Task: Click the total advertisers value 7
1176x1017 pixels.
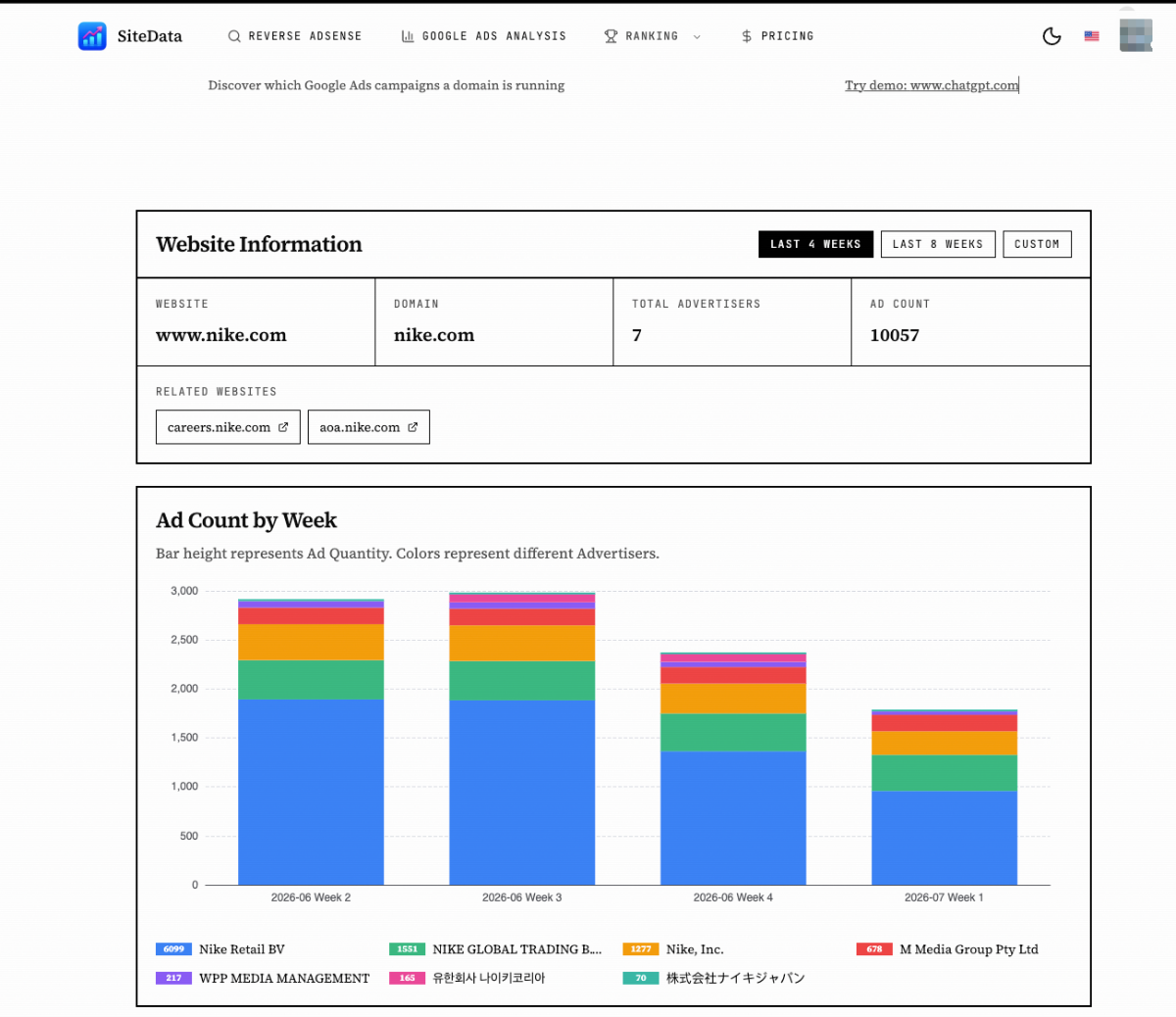Action: pyautogui.click(x=637, y=335)
